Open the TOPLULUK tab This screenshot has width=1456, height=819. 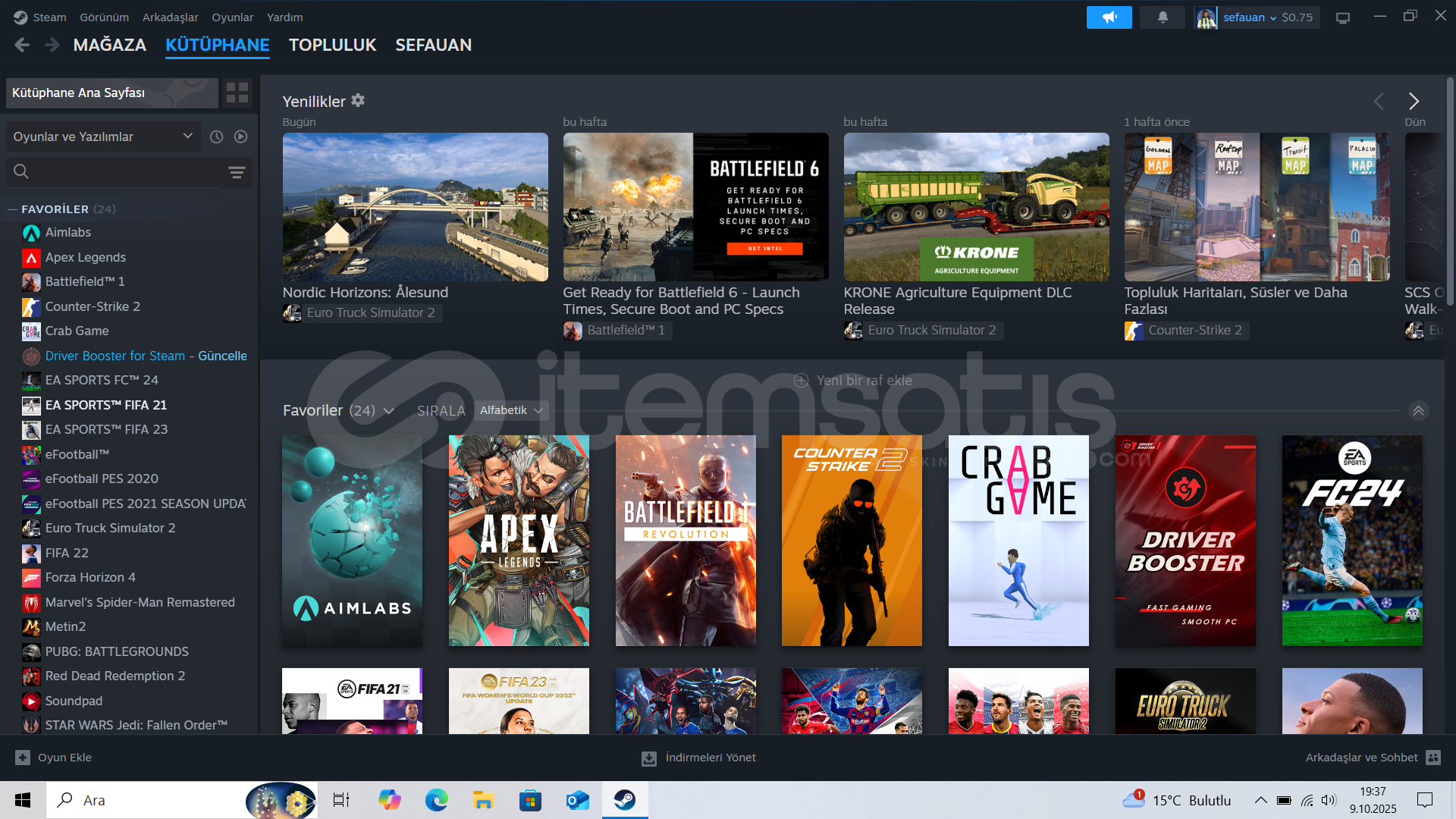click(x=332, y=45)
